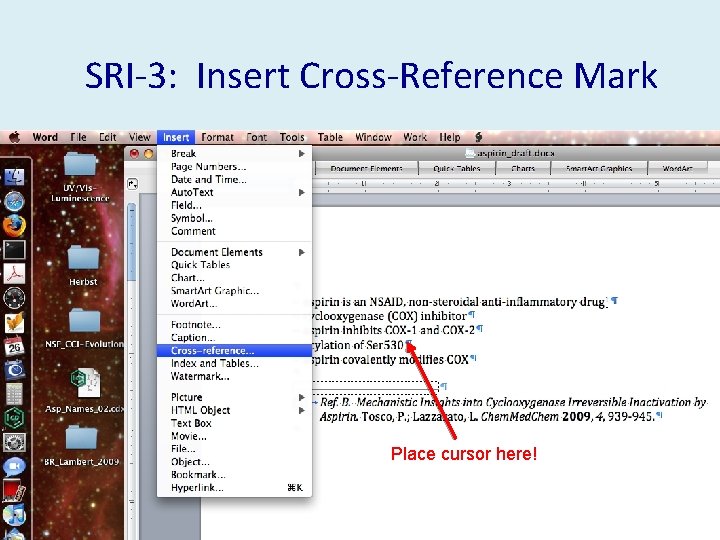
Task: Open Calculator from the dock
Action: (14, 394)
